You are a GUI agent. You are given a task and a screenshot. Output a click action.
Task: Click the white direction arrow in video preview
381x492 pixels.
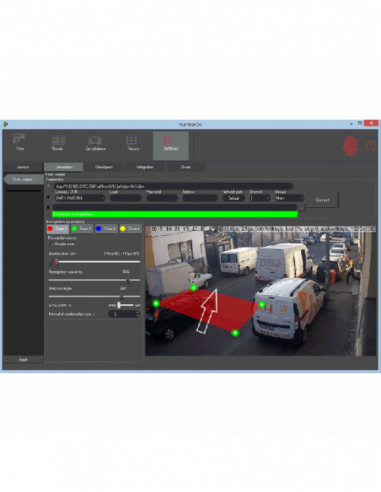[208, 311]
